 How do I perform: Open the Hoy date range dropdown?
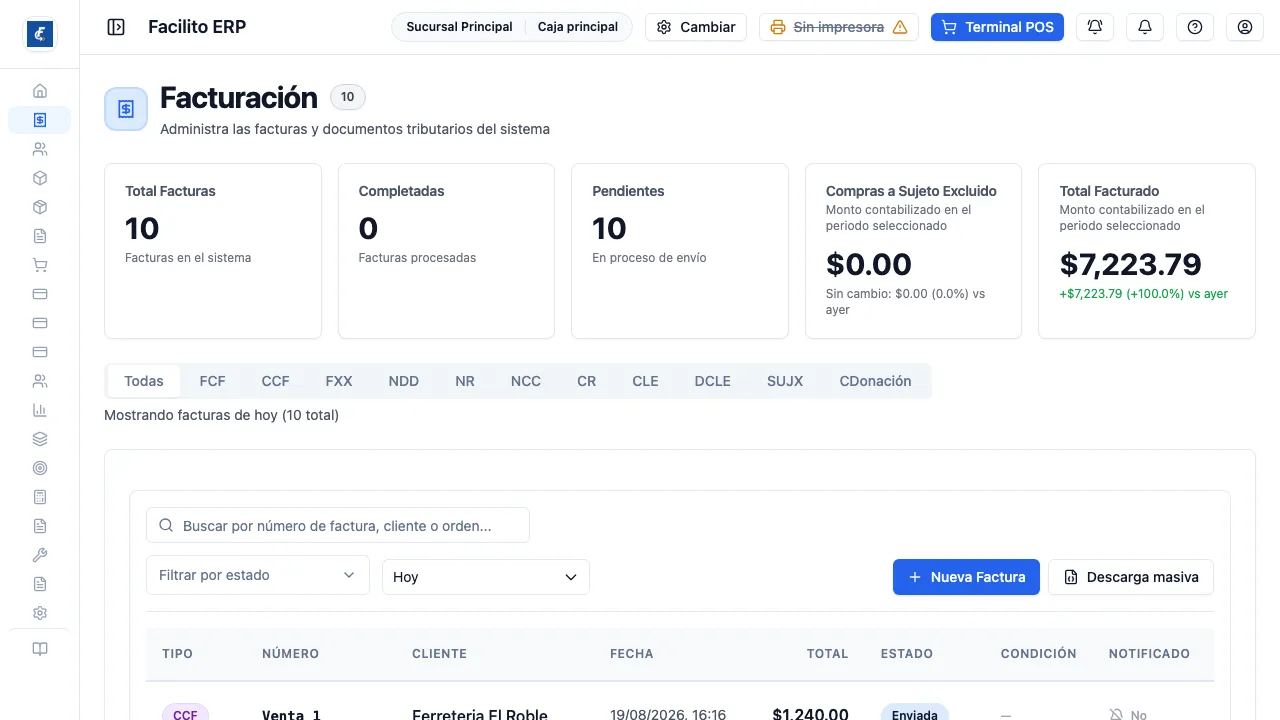click(x=486, y=577)
